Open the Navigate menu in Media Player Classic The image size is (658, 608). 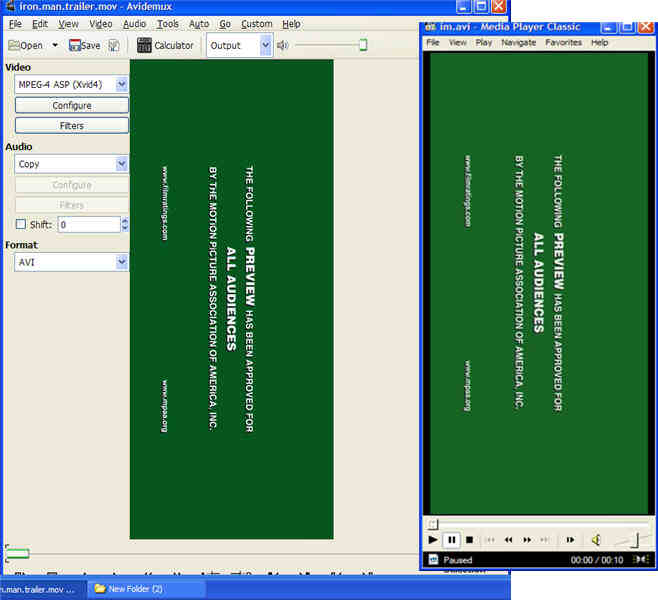tap(519, 42)
